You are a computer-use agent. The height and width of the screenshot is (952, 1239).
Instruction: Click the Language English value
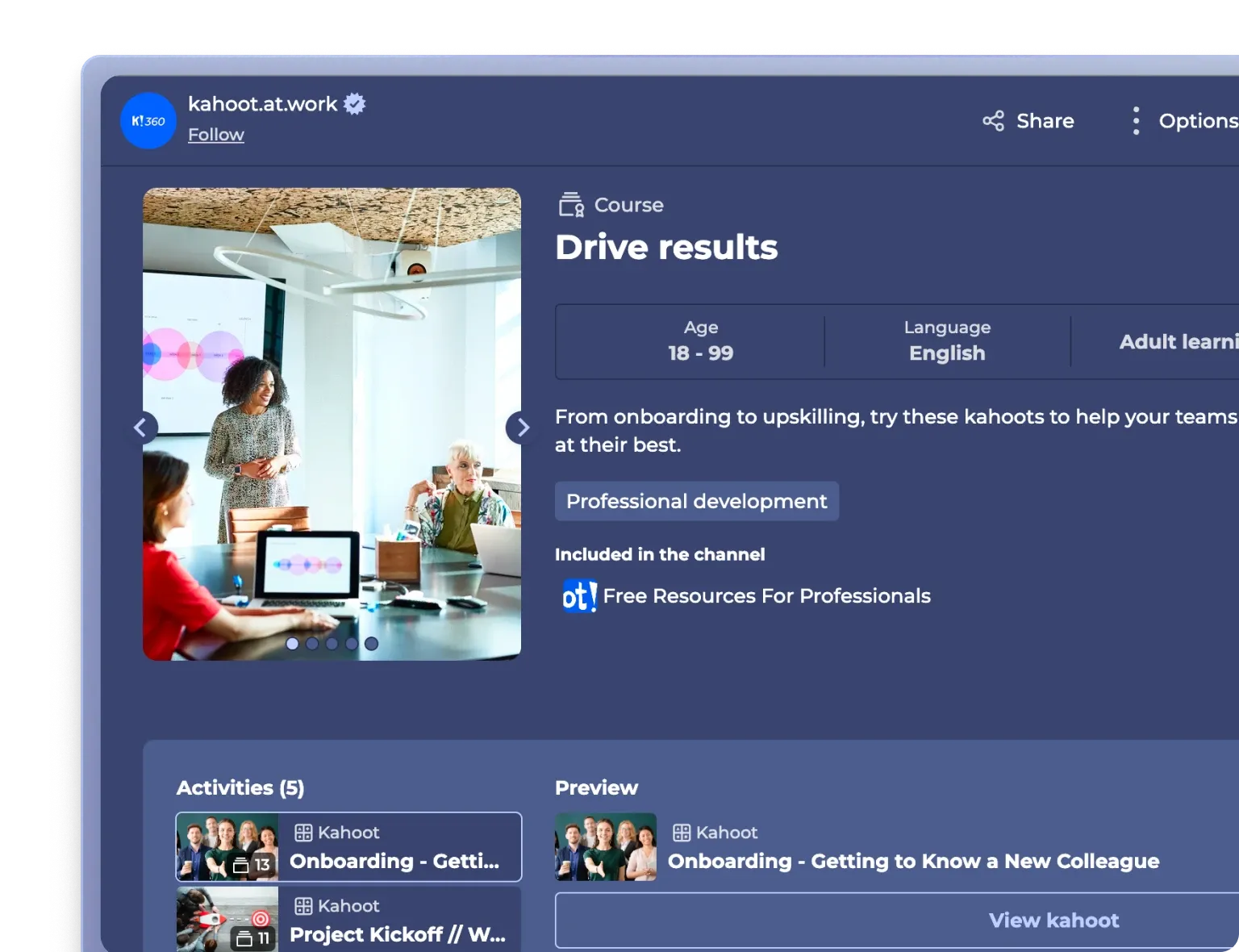[x=947, y=353]
